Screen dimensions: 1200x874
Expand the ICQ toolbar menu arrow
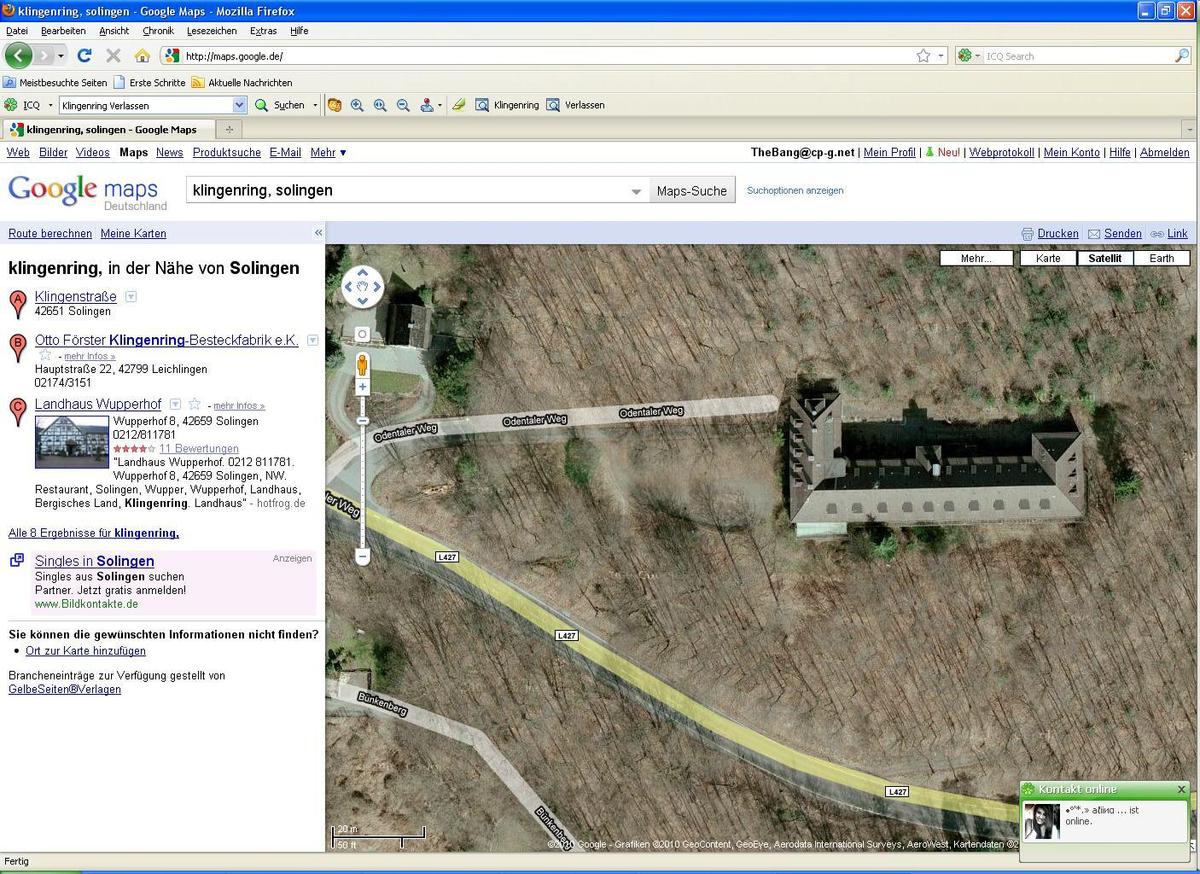50,105
